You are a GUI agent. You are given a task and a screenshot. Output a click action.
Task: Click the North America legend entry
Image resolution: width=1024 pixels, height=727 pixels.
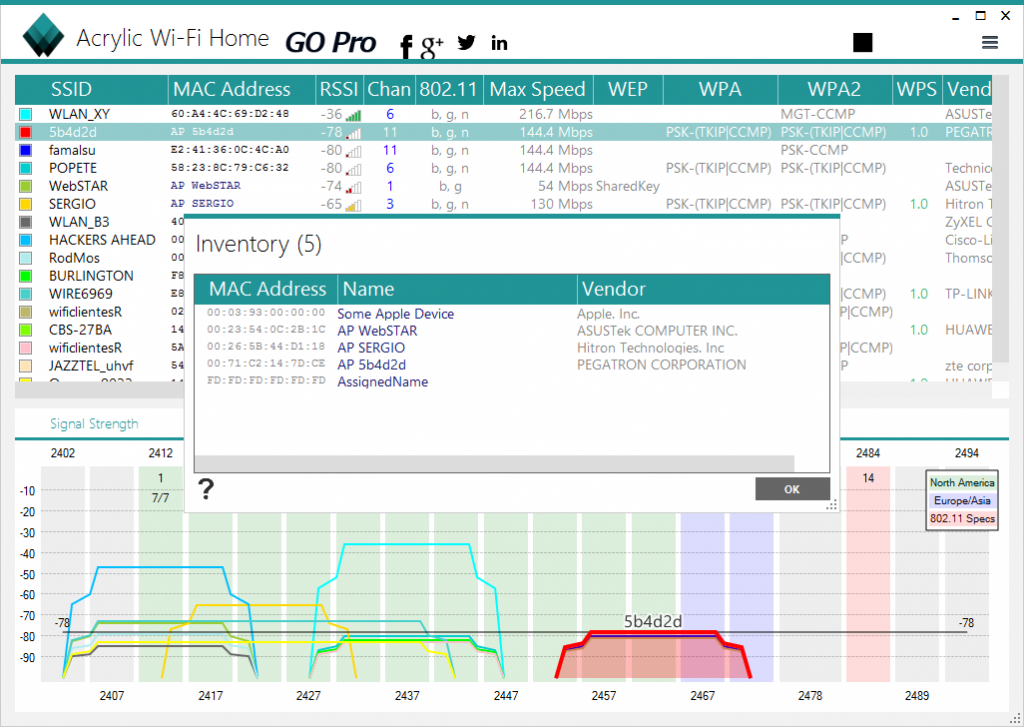coord(962,482)
